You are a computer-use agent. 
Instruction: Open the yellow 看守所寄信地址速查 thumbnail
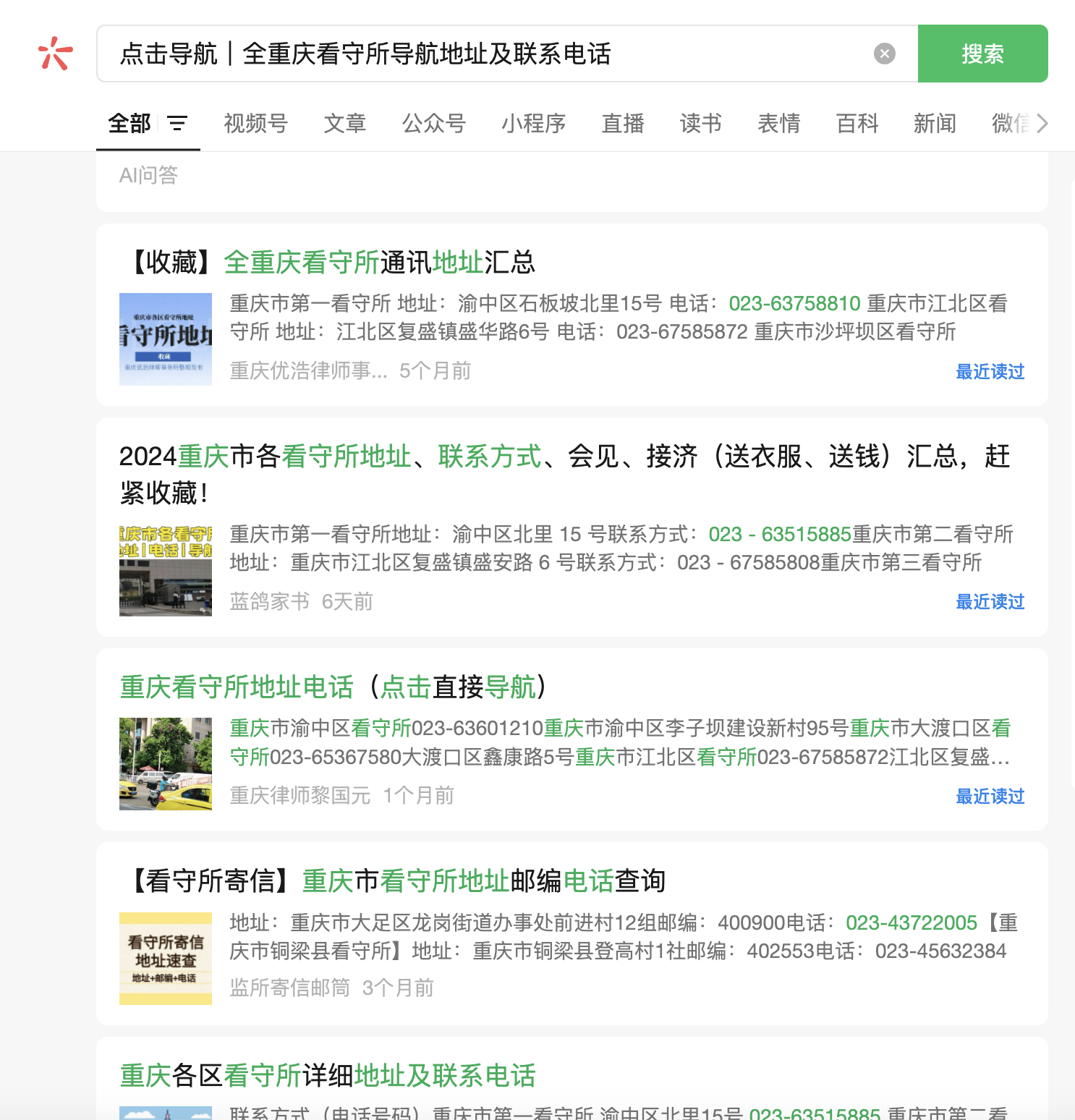tap(166, 959)
